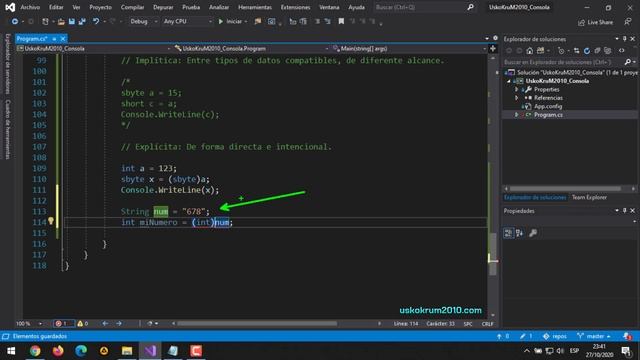Click the new project toolbar icon
The height and width of the screenshot is (360, 640).
(x=45, y=21)
